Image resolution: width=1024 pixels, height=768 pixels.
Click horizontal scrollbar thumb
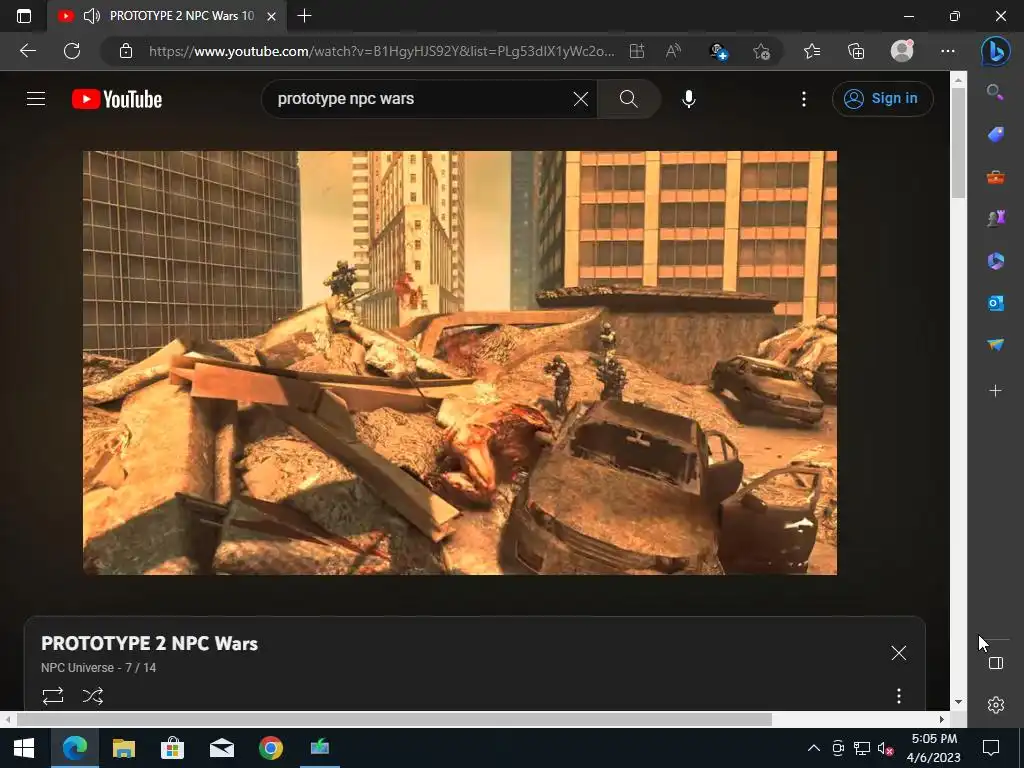394,719
